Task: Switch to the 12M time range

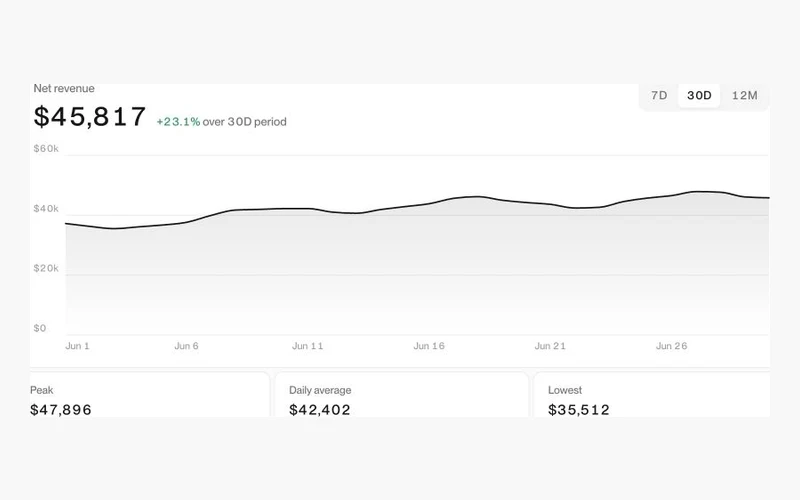Action: coord(744,95)
